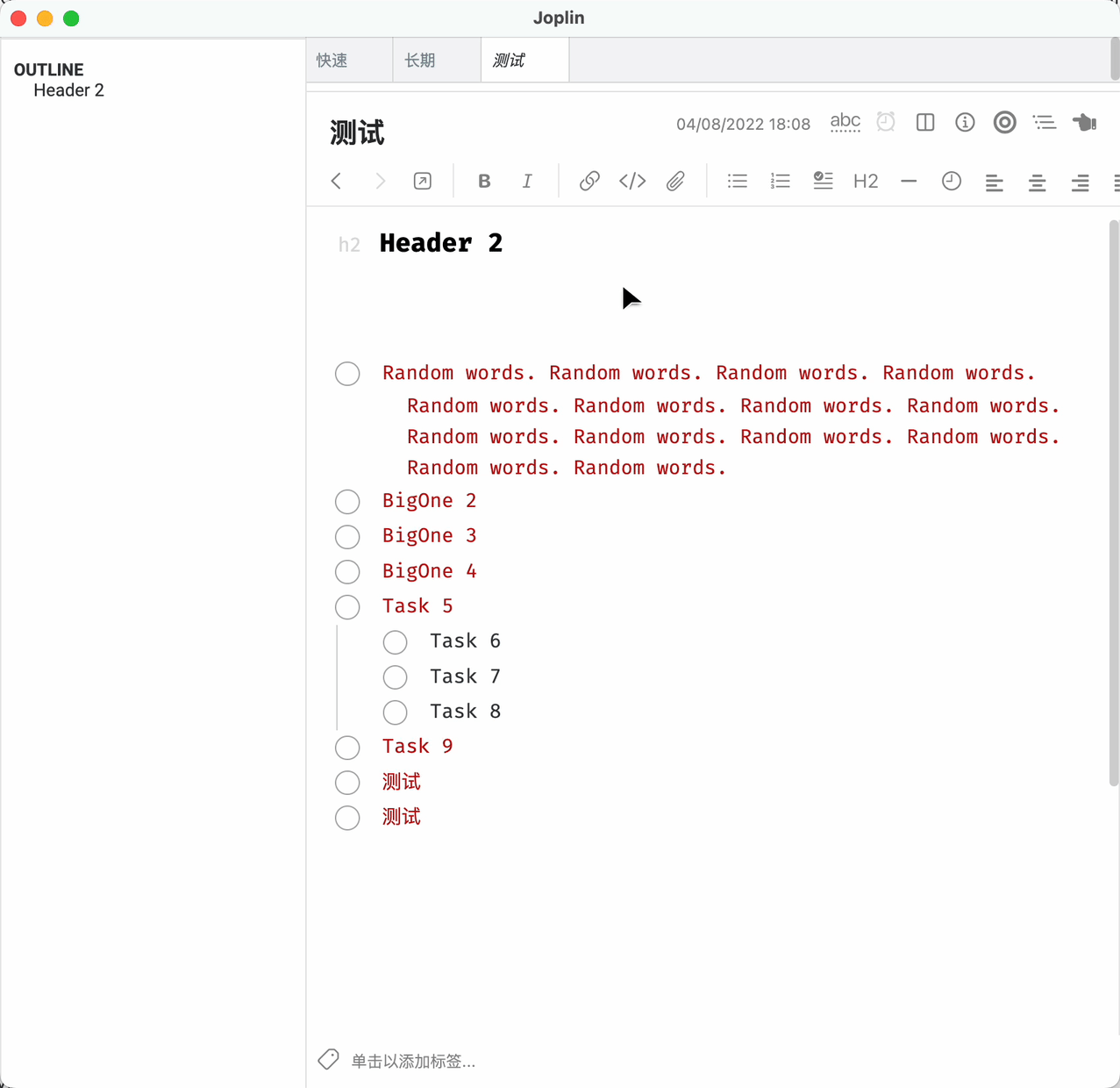Insert the current date and time
The image size is (1120, 1088).
click(952, 181)
